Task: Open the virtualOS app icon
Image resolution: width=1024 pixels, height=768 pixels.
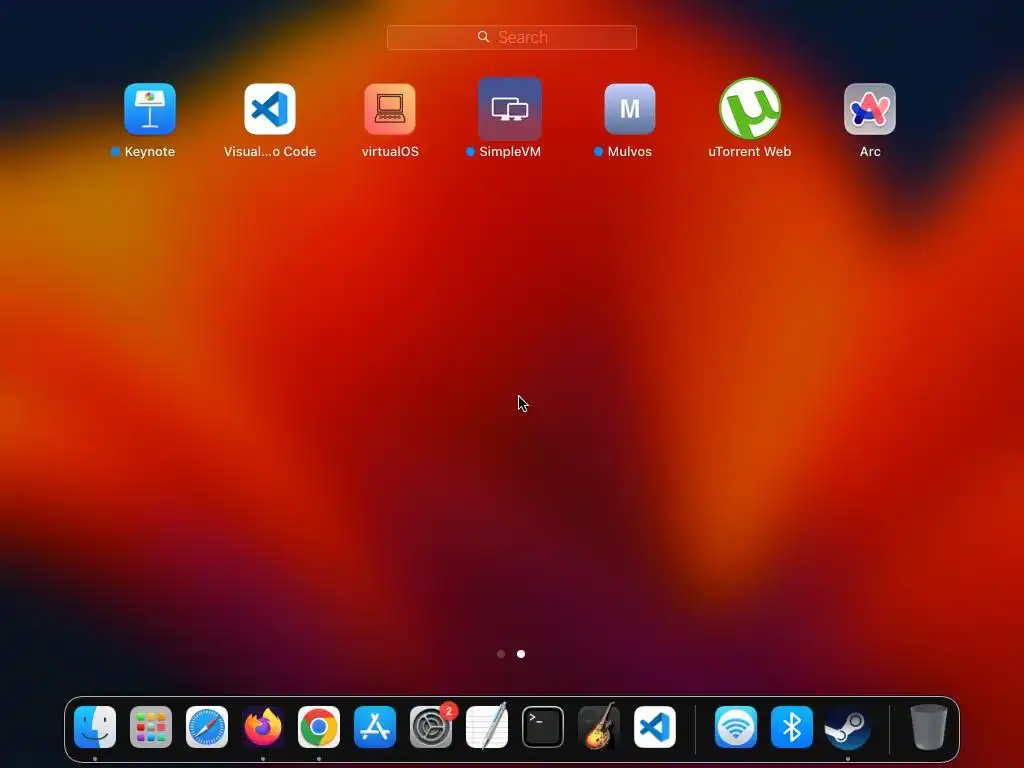Action: tap(390, 108)
